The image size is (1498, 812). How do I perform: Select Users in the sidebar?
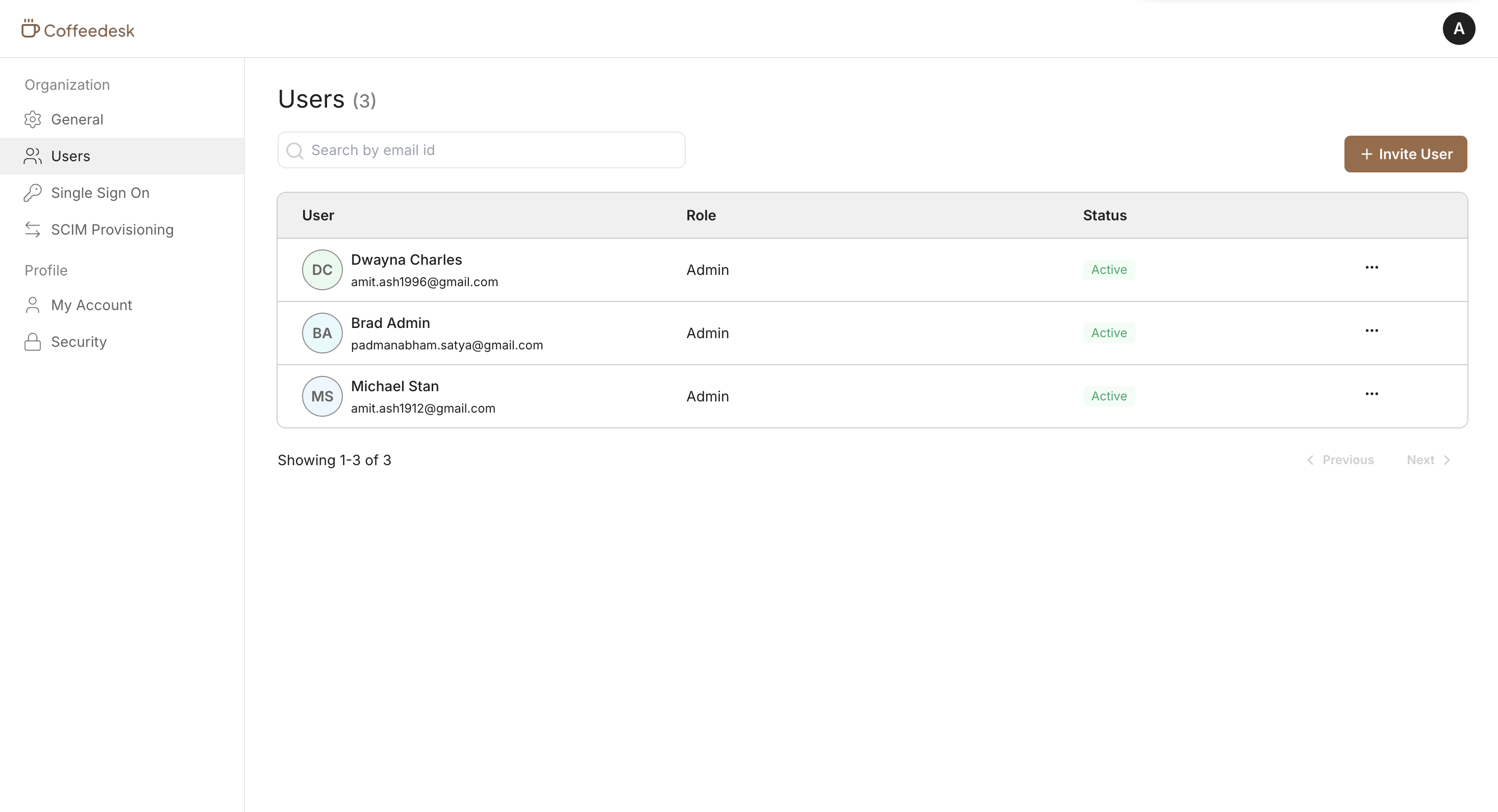coord(70,157)
